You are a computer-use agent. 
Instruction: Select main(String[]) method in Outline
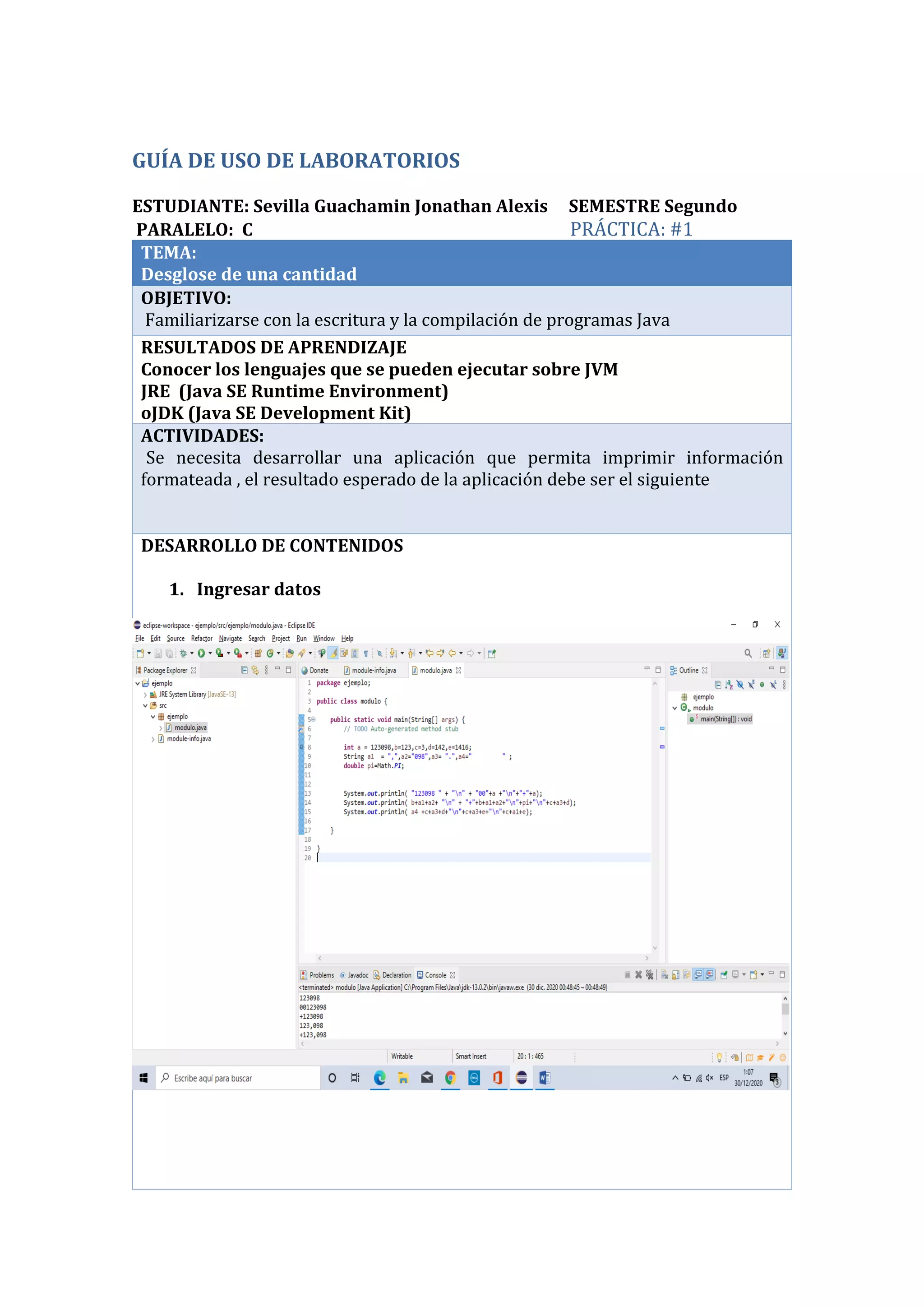pyautogui.click(x=725, y=719)
